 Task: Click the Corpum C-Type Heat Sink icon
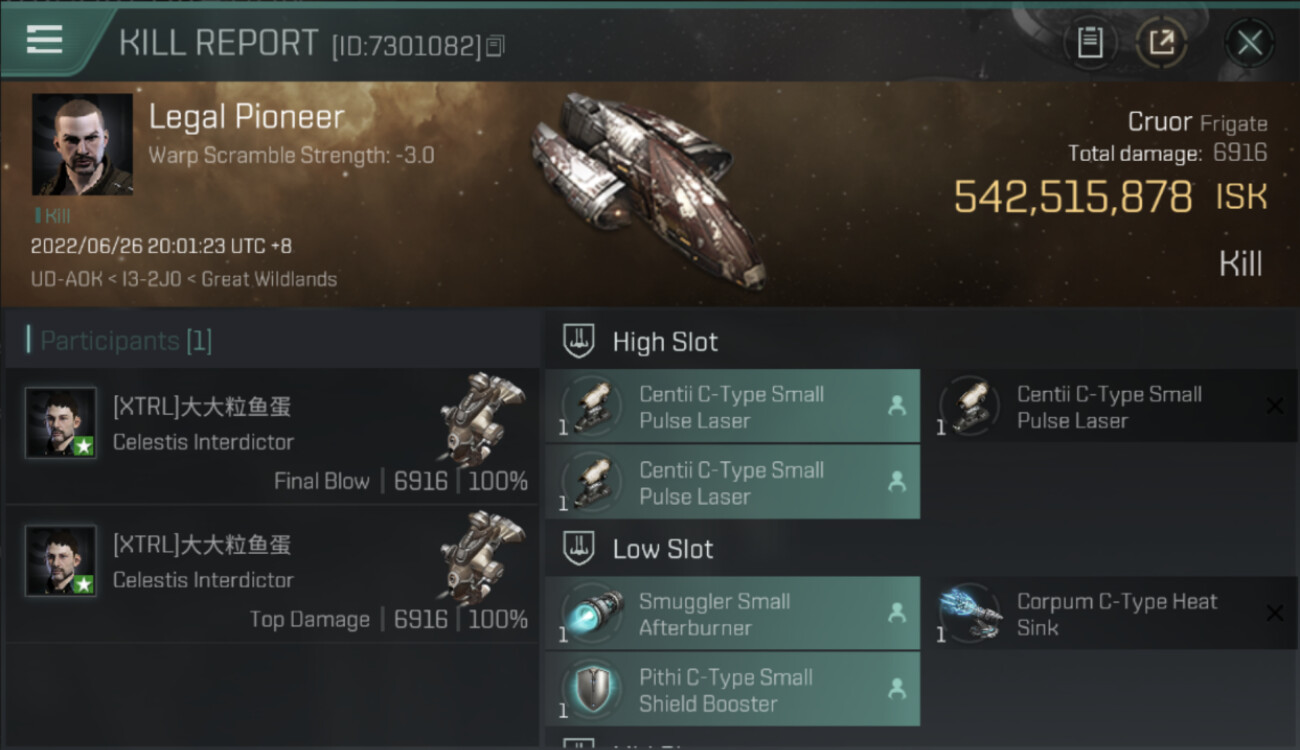tap(970, 613)
